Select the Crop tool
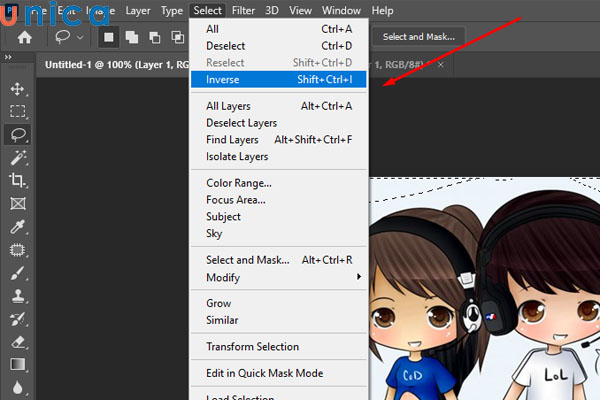 click(17, 180)
